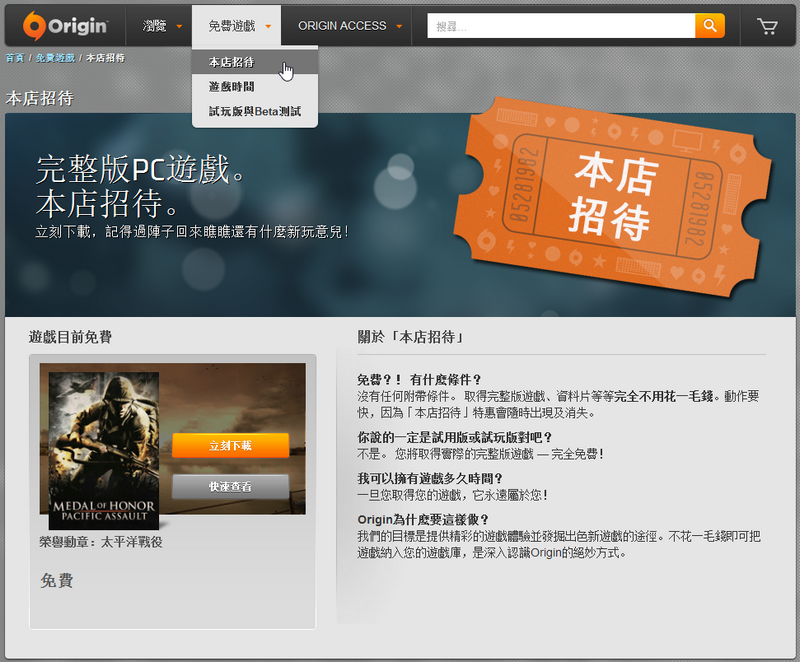Screen dimensions: 800x662
Task: Click the Origin為什麼要這樣做？ question
Action: tap(423, 520)
